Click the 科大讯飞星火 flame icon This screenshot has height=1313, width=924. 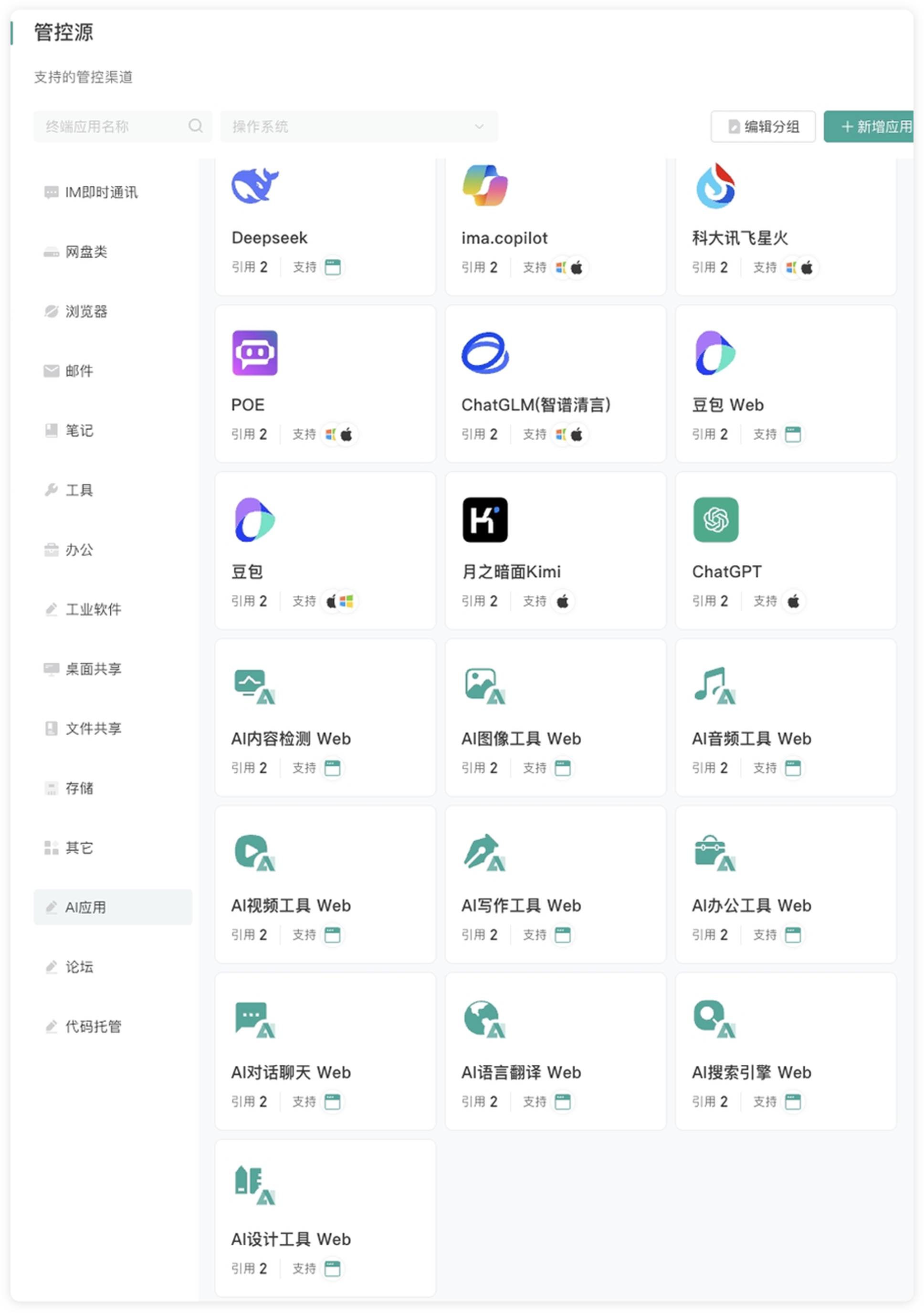point(715,185)
